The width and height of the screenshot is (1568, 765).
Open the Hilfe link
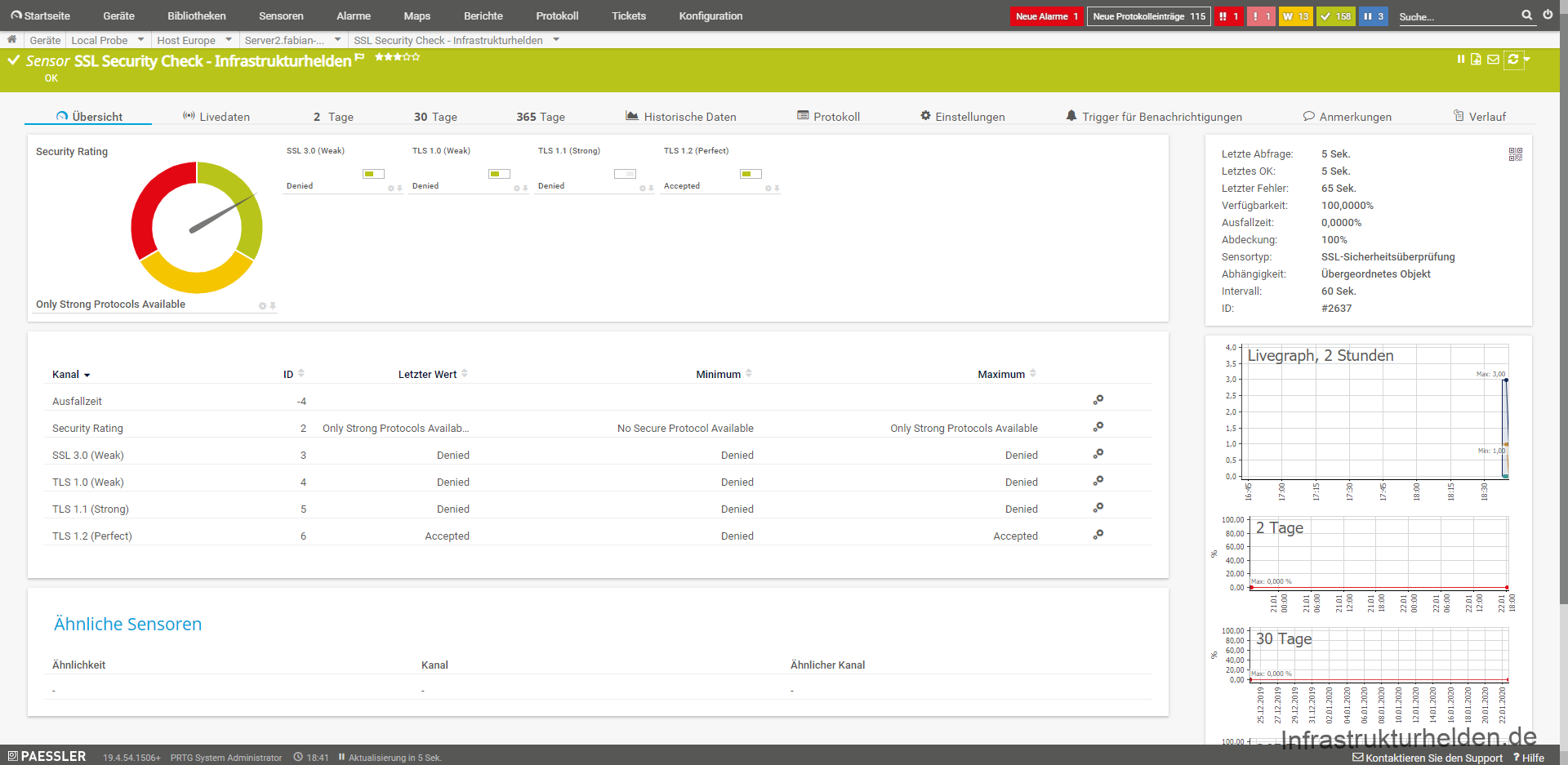1529,758
